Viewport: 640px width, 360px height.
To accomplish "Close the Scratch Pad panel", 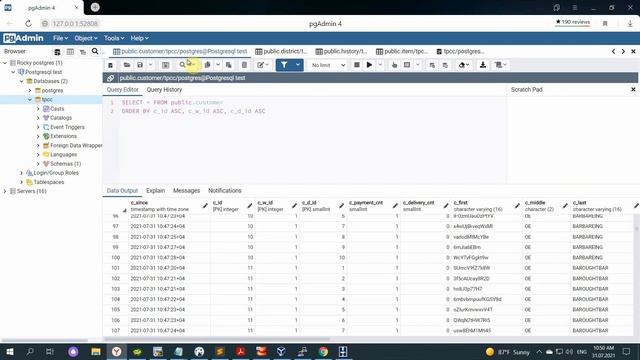I will pyautogui.click(x=633, y=89).
